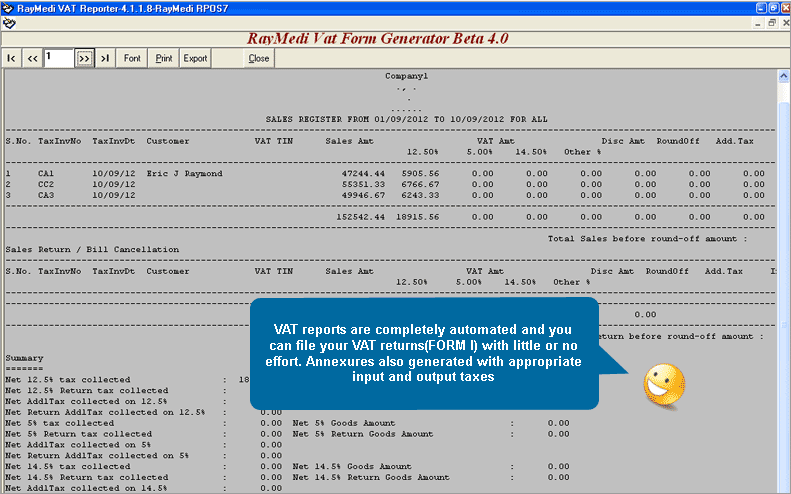Screen dimensions: 791x494
Task: Click Sales Return / Bill Cancellation heading
Action: coord(92,250)
